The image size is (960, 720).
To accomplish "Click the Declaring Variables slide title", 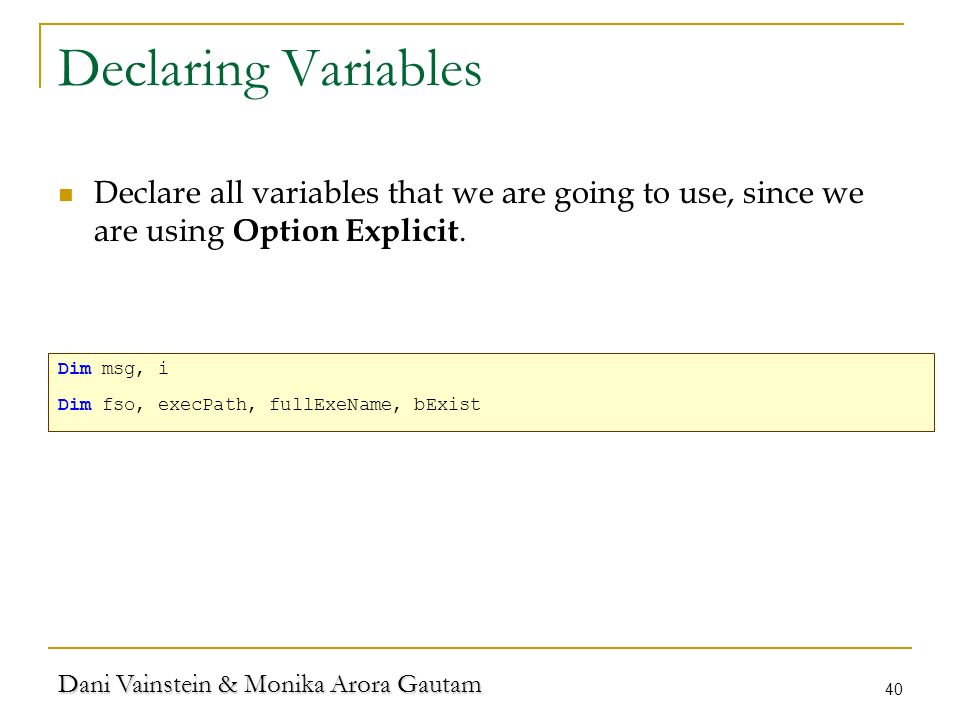I will coord(269,70).
